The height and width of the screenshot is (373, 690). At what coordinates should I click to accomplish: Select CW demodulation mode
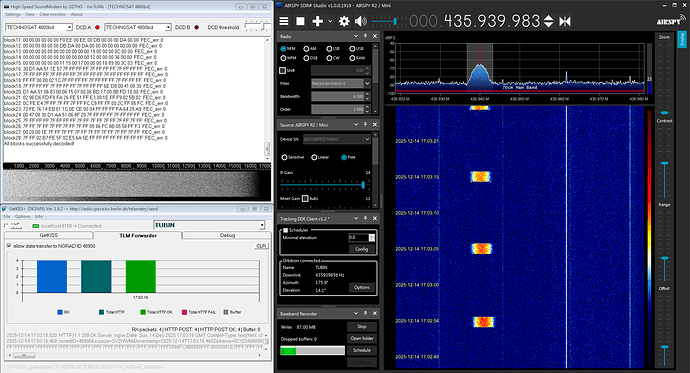[329, 58]
